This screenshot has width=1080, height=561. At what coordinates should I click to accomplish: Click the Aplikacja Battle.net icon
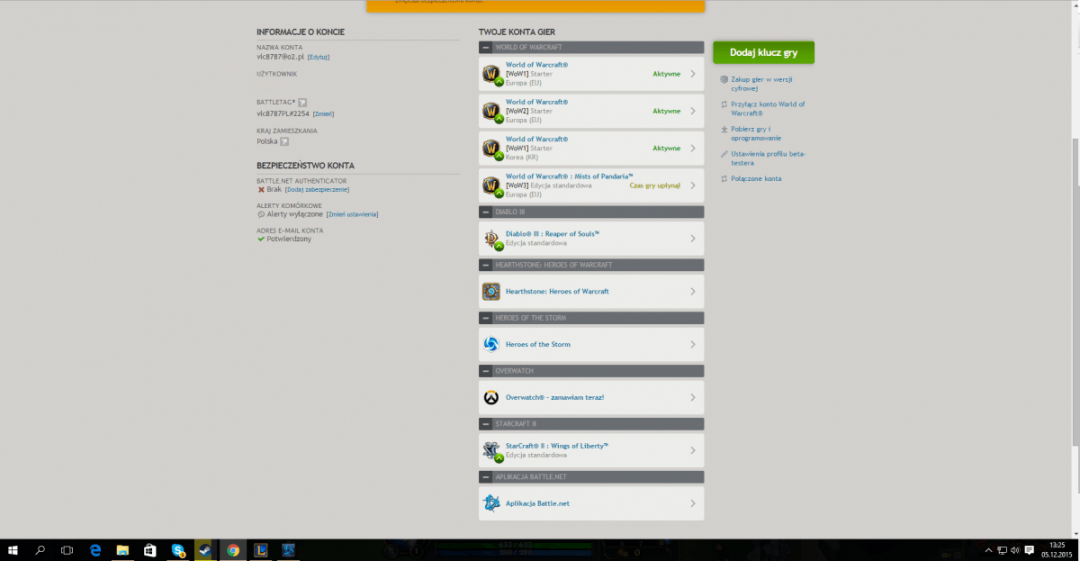[491, 503]
